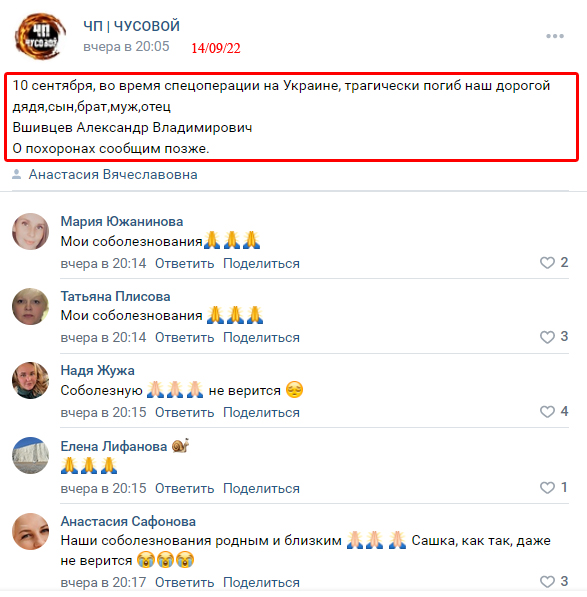Share Елена Лифанова's comment via Поделиться
The width and height of the screenshot is (587, 597).
click(261, 488)
